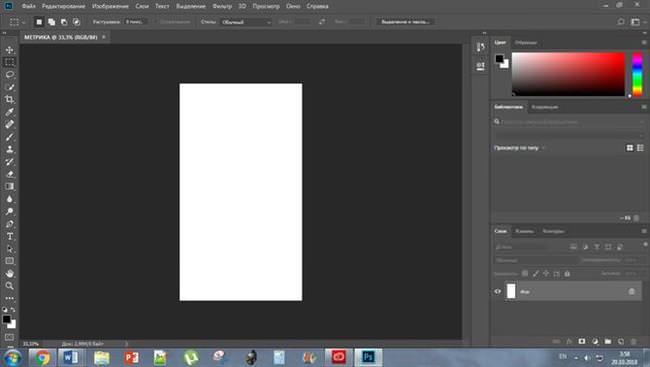Switch to the Каналы tab
This screenshot has height=367, width=650.
pos(524,231)
